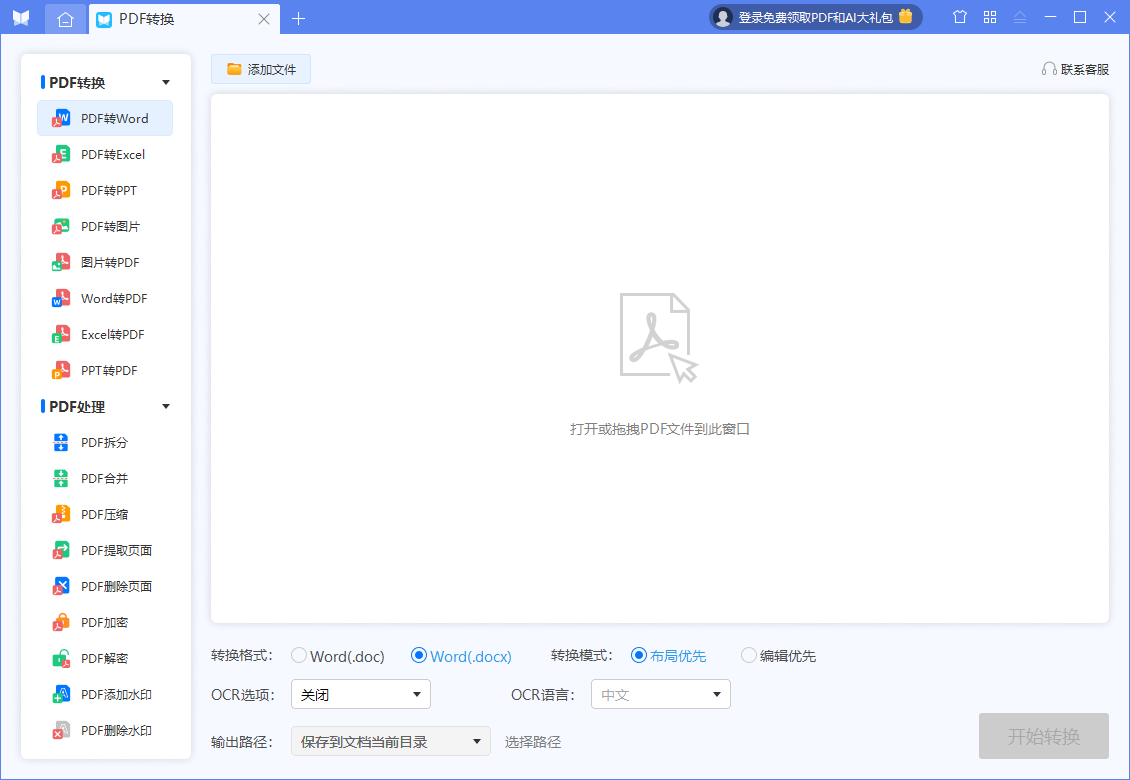Click the PDF转Word sidebar icon
Viewport: 1130px width, 780px height.
(x=61, y=118)
